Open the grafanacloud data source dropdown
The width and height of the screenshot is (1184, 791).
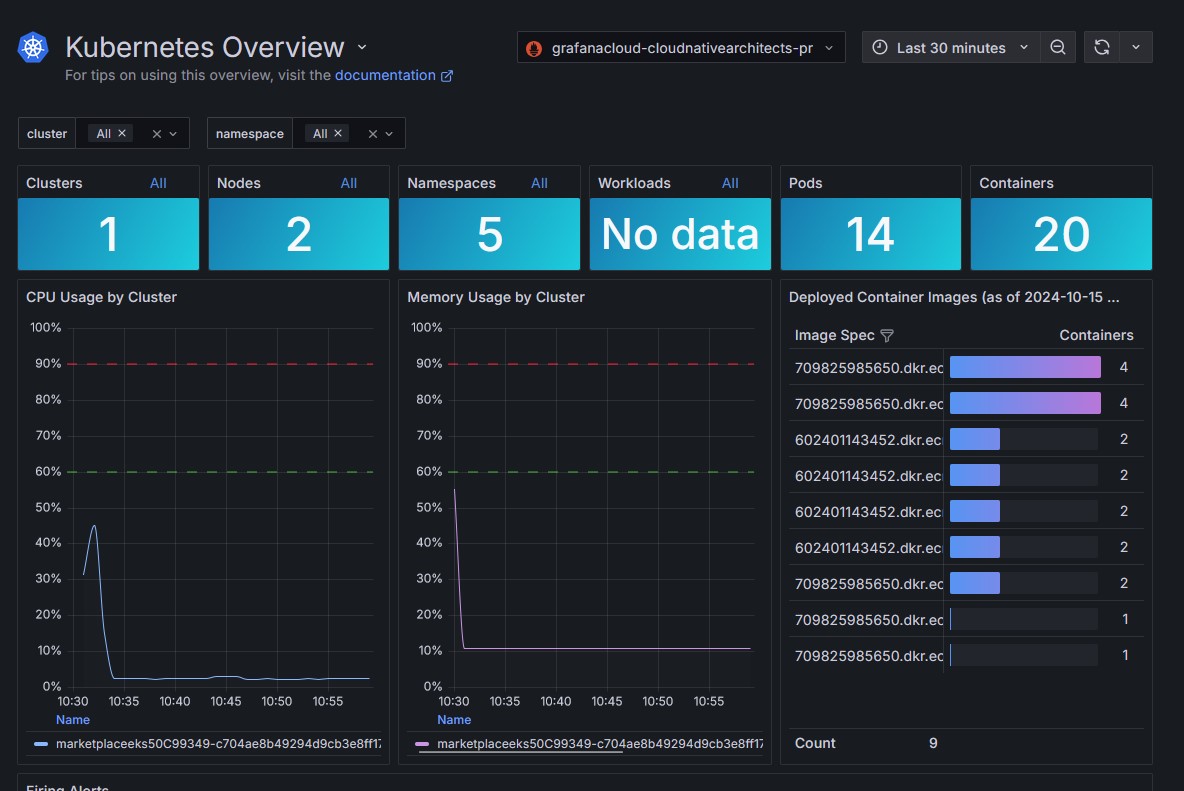(681, 48)
